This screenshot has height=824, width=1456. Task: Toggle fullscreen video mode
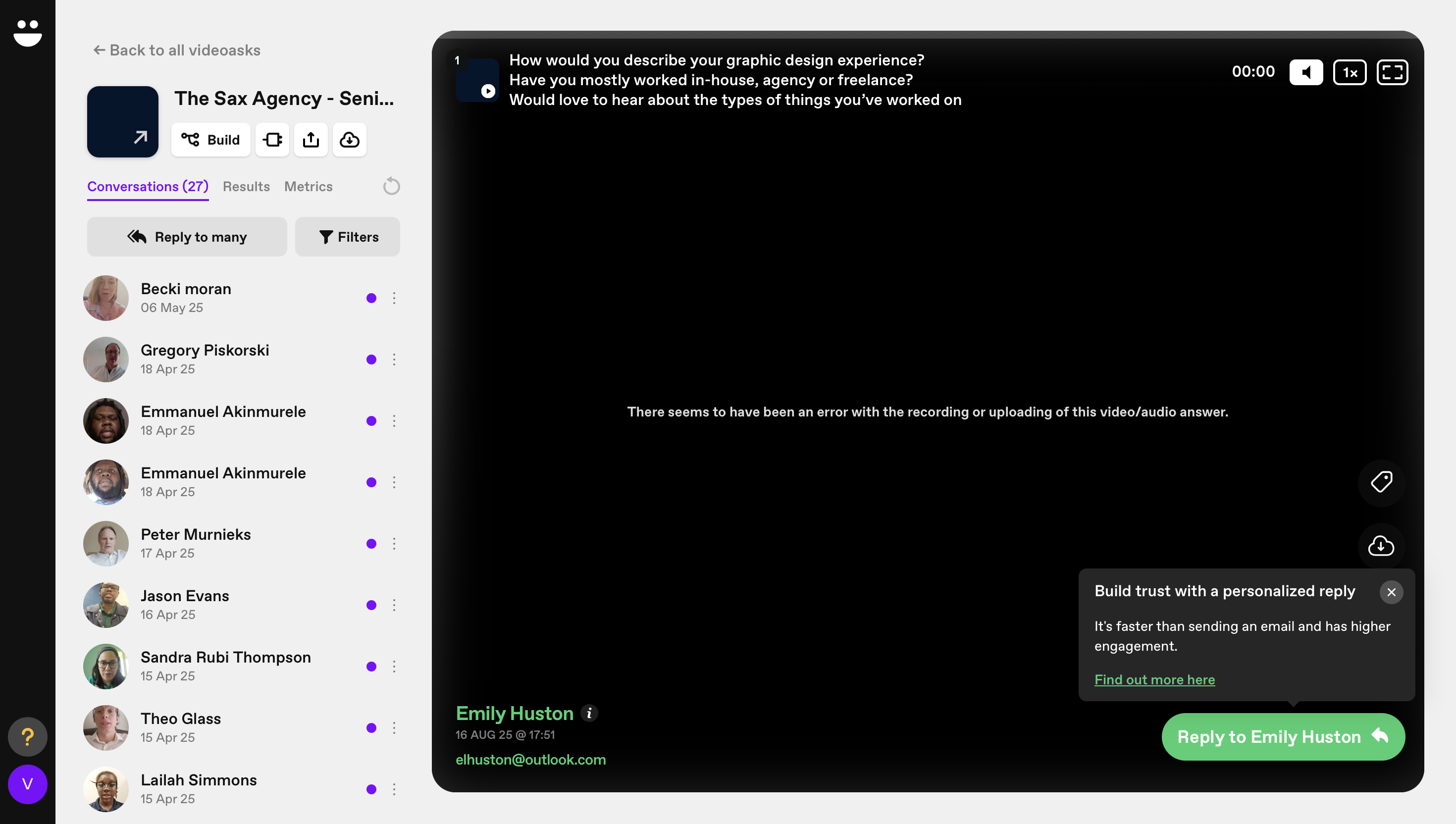[x=1392, y=72]
